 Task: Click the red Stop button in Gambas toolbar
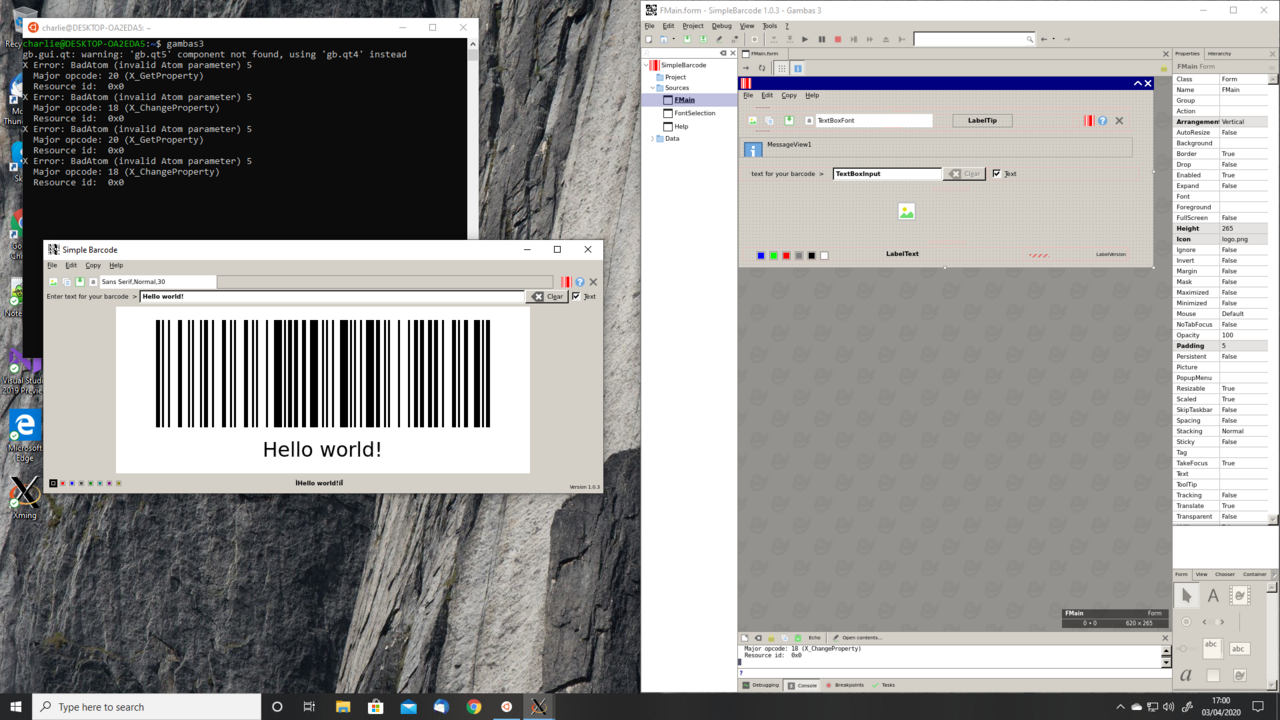pyautogui.click(x=837, y=40)
